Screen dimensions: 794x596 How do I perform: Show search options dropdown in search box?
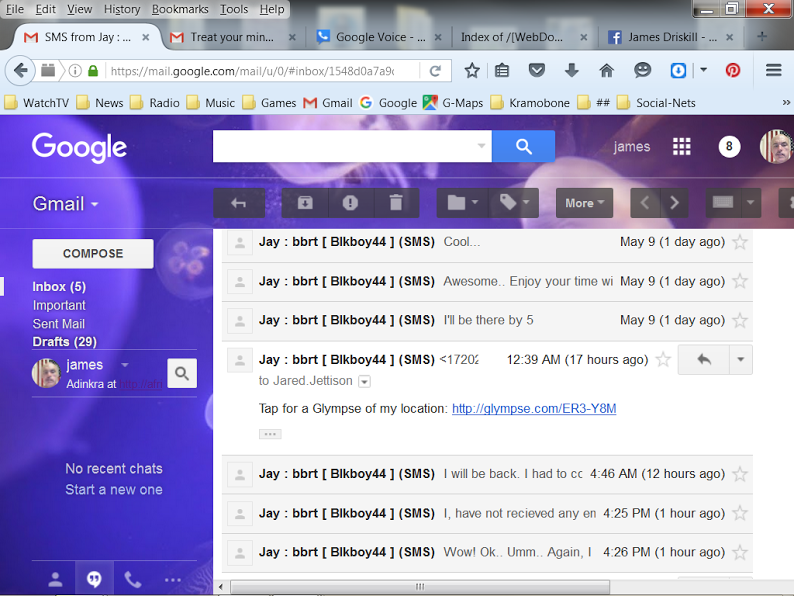481,146
